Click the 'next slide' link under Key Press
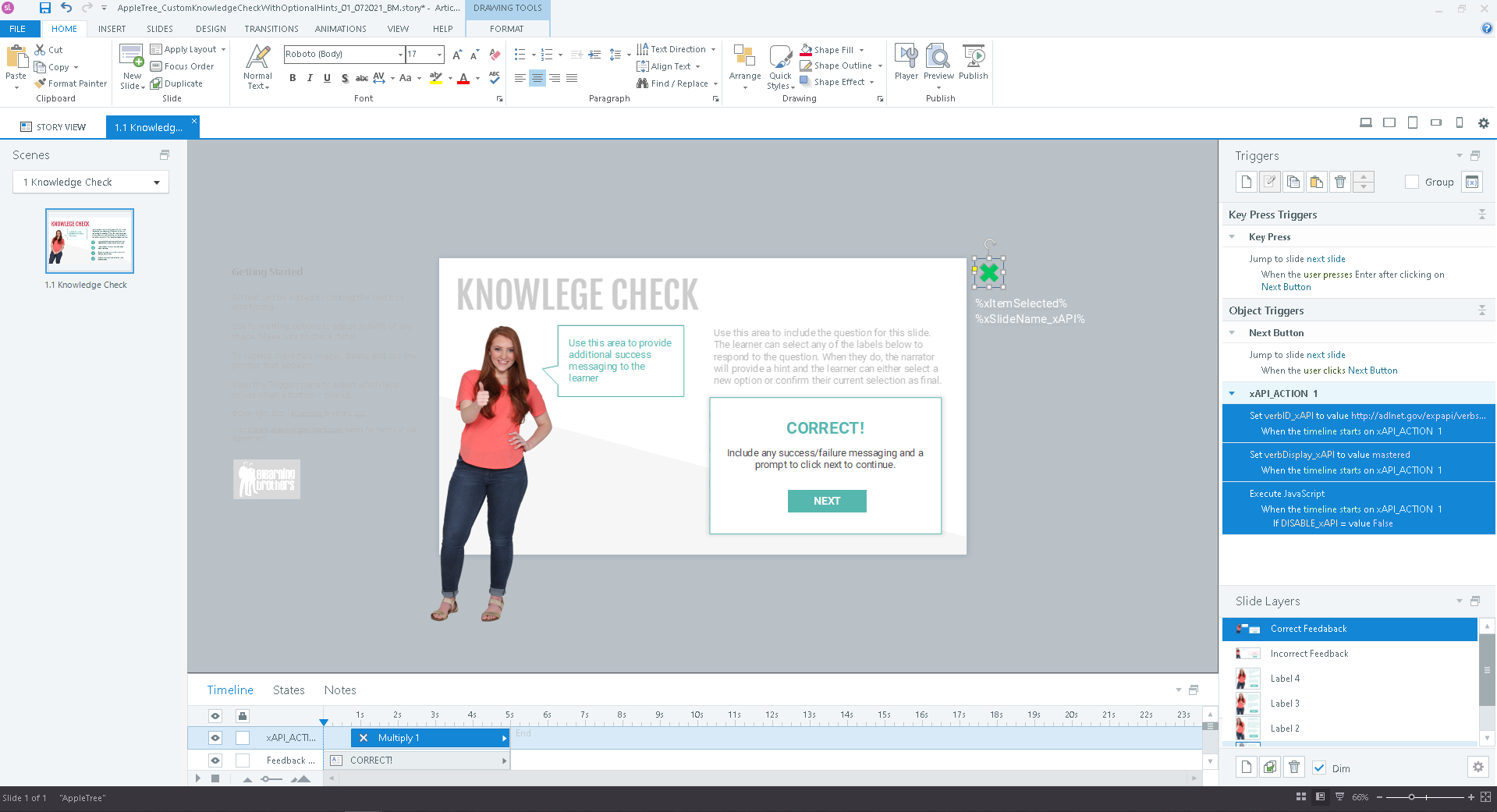1497x812 pixels. (x=1325, y=259)
